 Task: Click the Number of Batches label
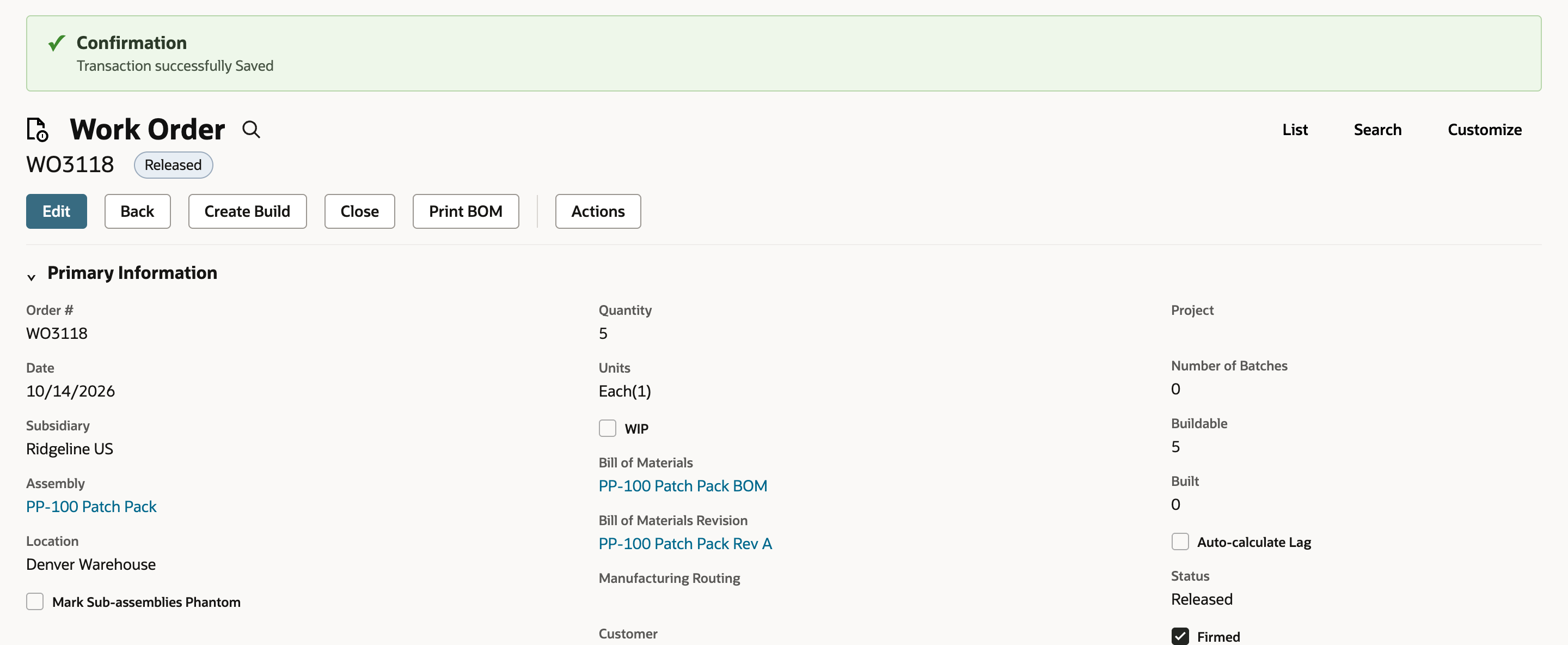pyautogui.click(x=1229, y=366)
